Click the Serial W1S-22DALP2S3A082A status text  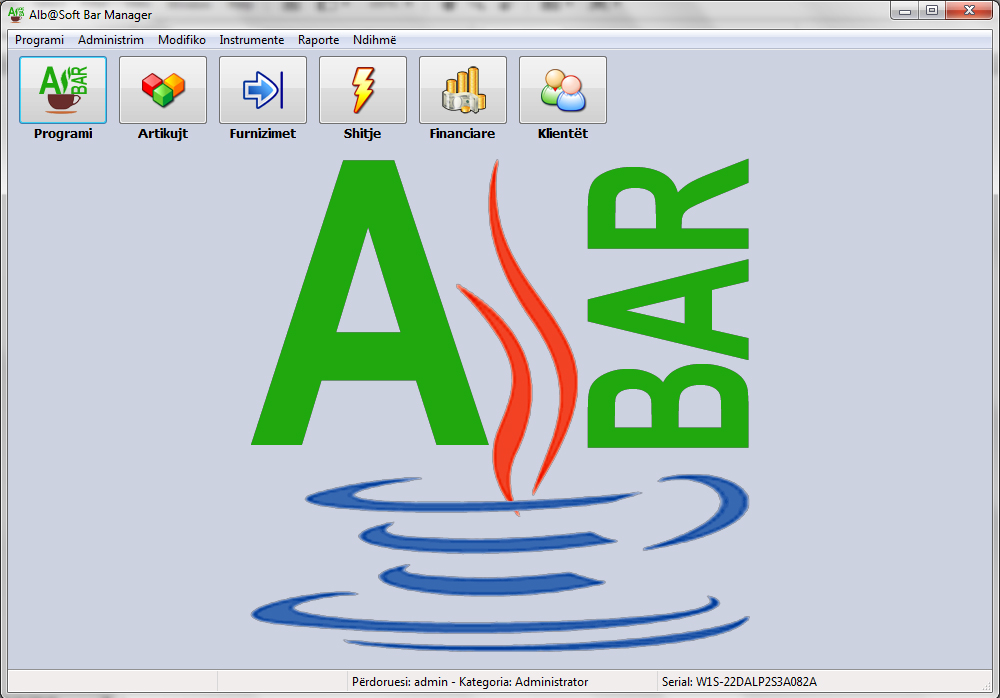(739, 681)
